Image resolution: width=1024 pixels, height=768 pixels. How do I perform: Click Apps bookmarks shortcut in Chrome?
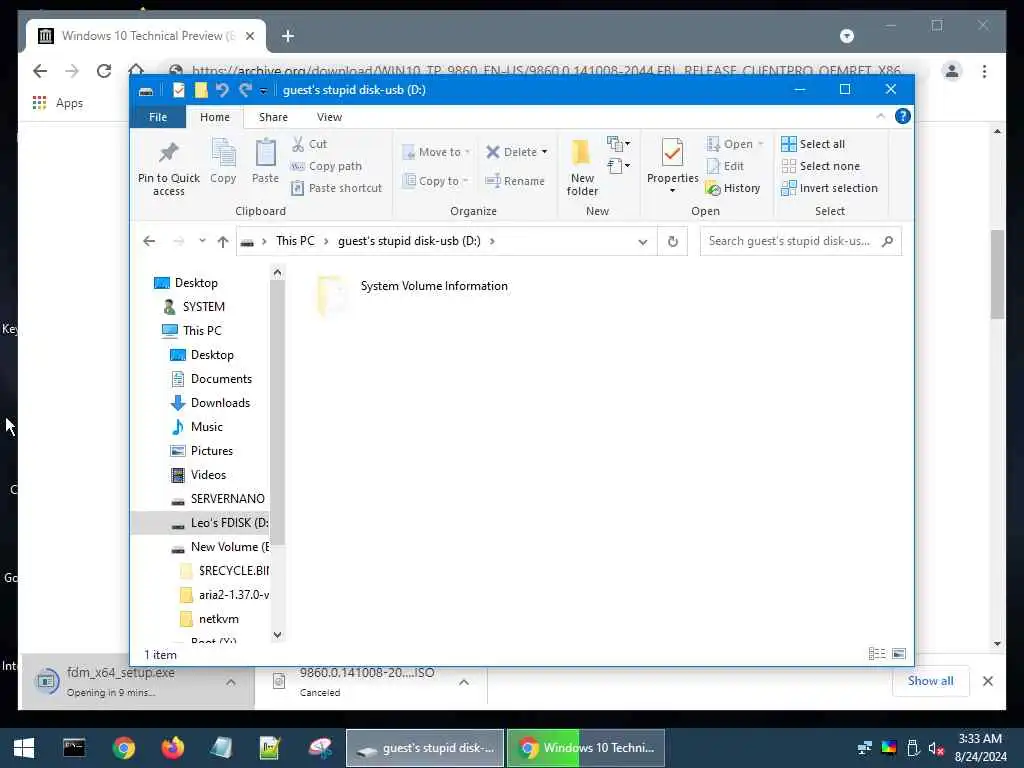58,103
